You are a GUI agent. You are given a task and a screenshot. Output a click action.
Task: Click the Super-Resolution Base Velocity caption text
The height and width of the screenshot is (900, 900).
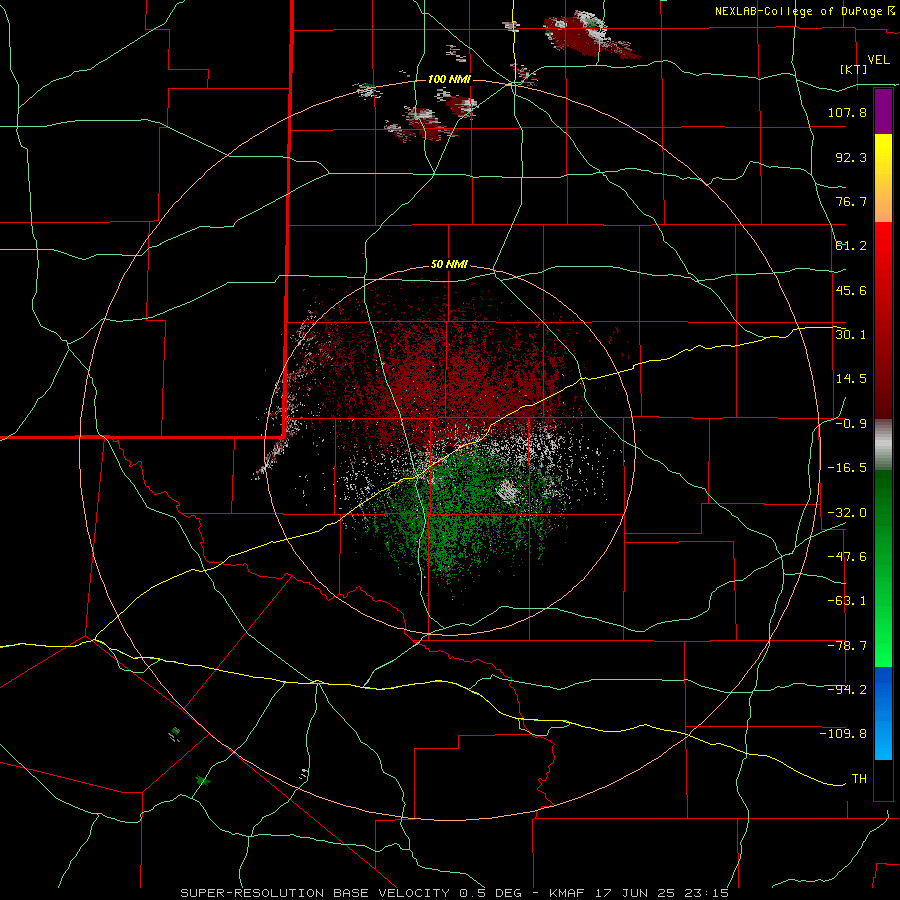click(x=454, y=893)
